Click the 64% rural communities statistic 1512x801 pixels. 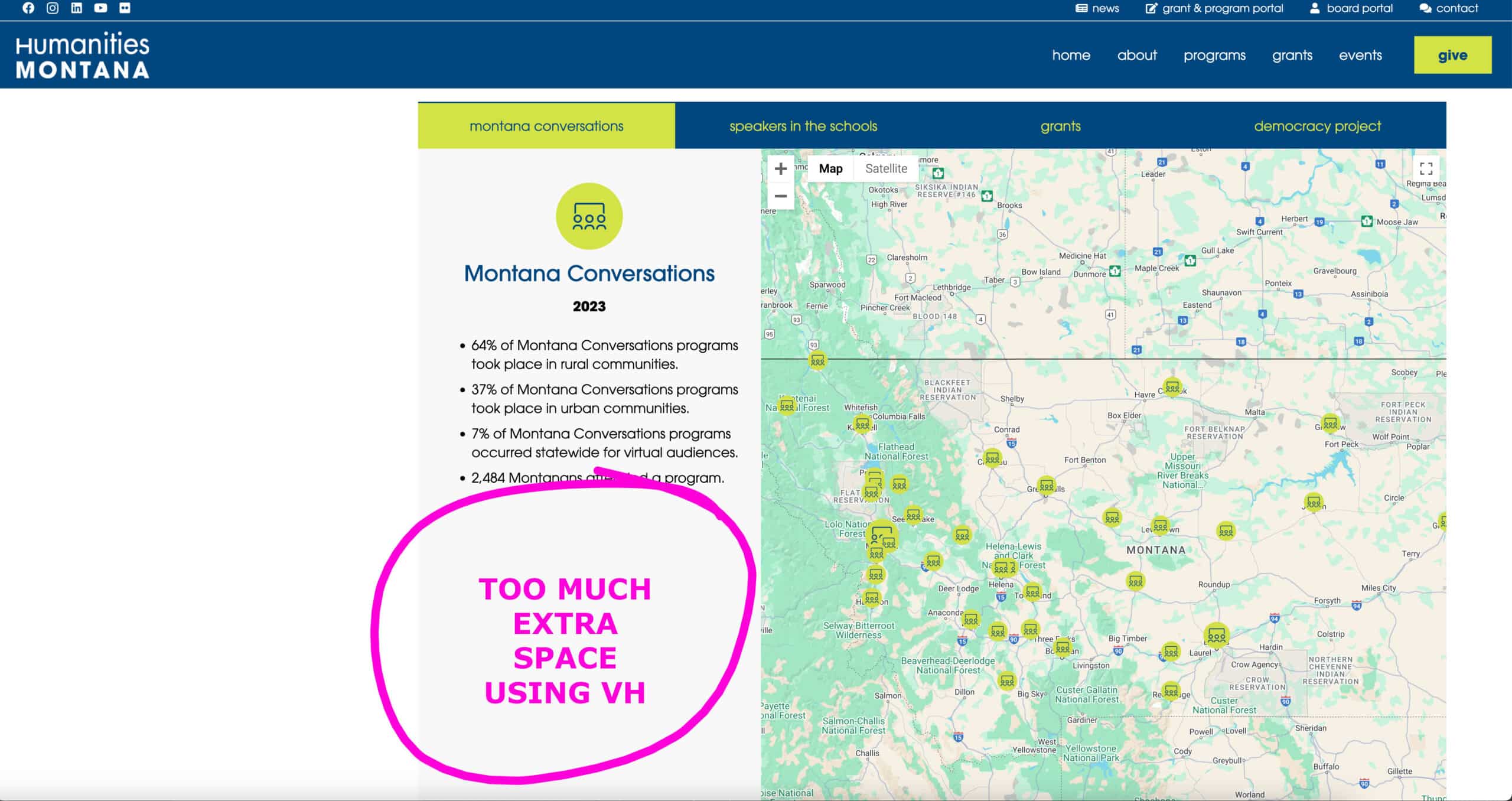(604, 354)
